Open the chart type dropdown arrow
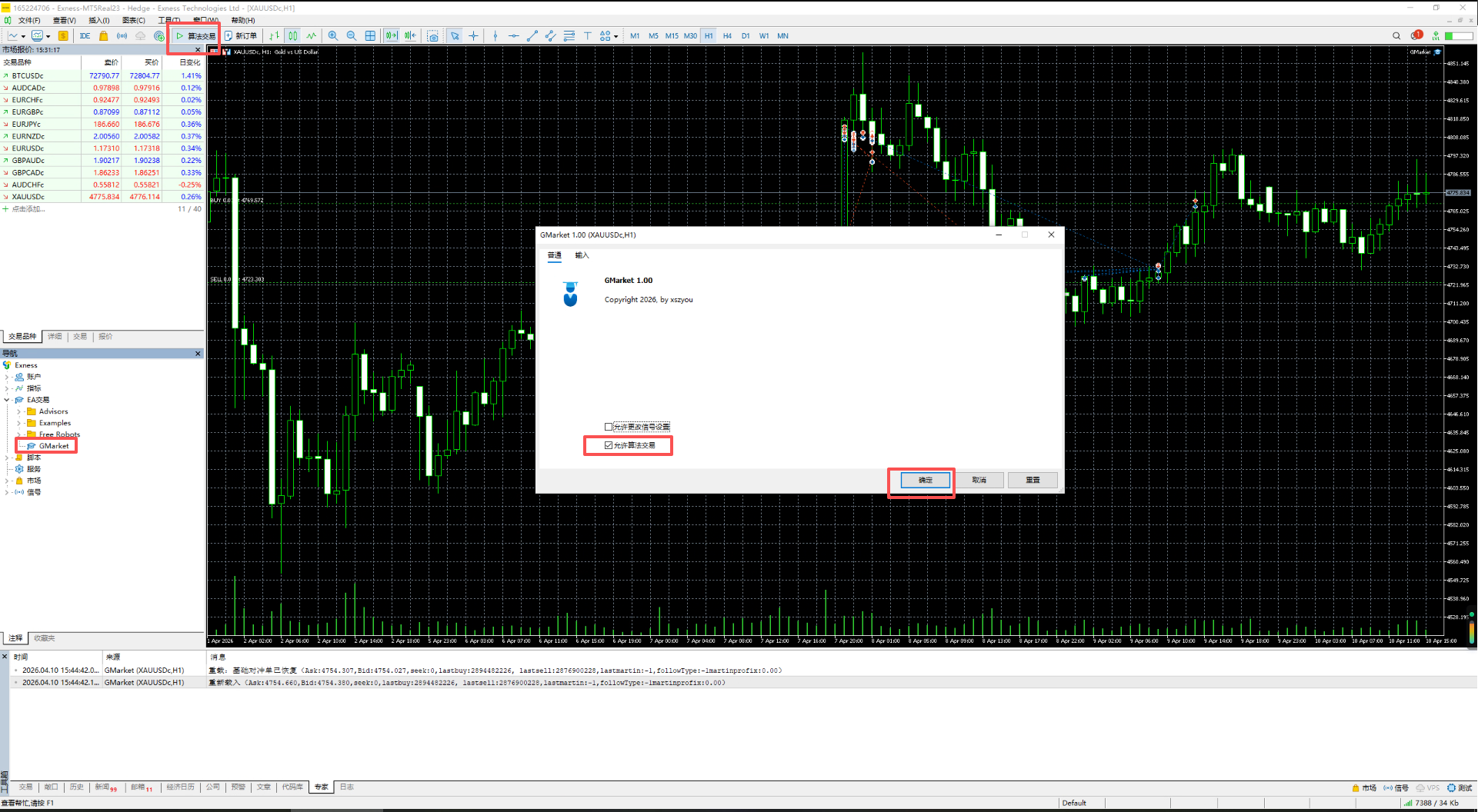The image size is (1478, 812). [x=23, y=36]
